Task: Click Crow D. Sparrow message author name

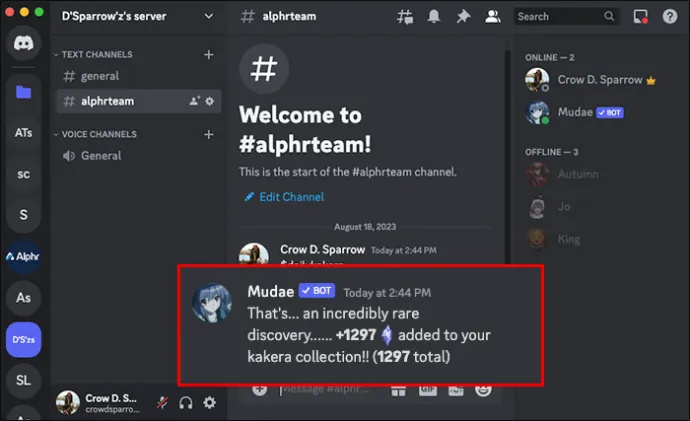Action: (323, 250)
